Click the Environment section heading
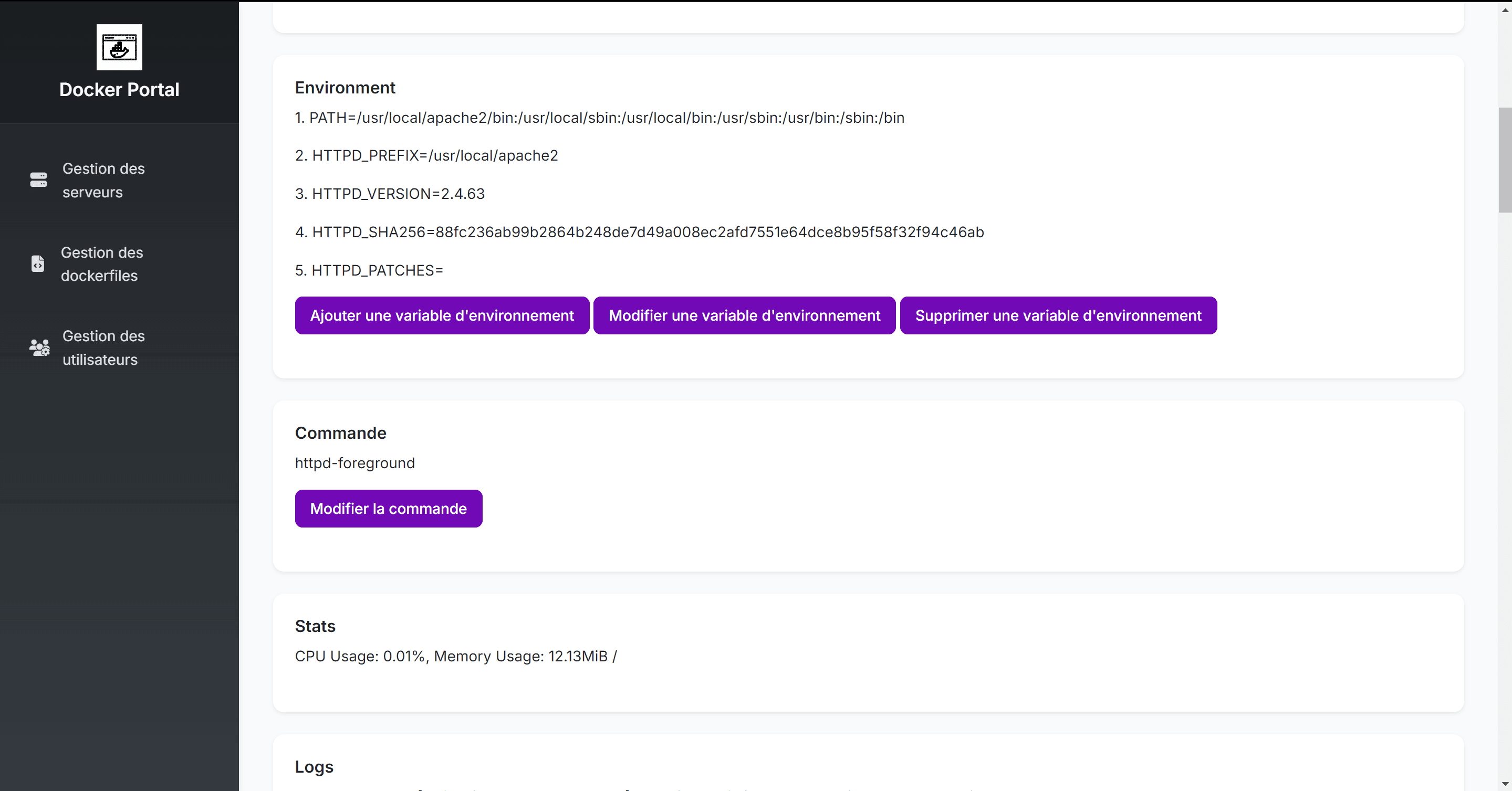This screenshot has width=1512, height=791. point(345,88)
